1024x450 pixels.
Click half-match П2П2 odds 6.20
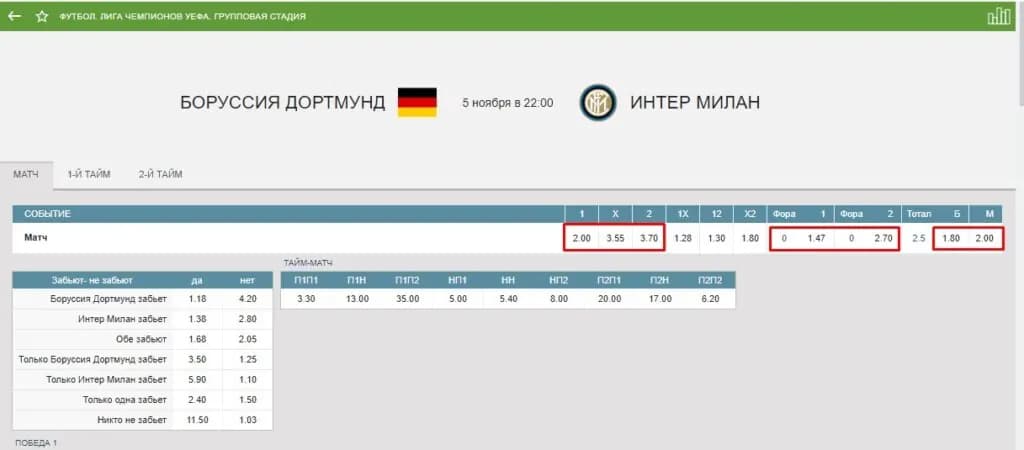[711, 299]
